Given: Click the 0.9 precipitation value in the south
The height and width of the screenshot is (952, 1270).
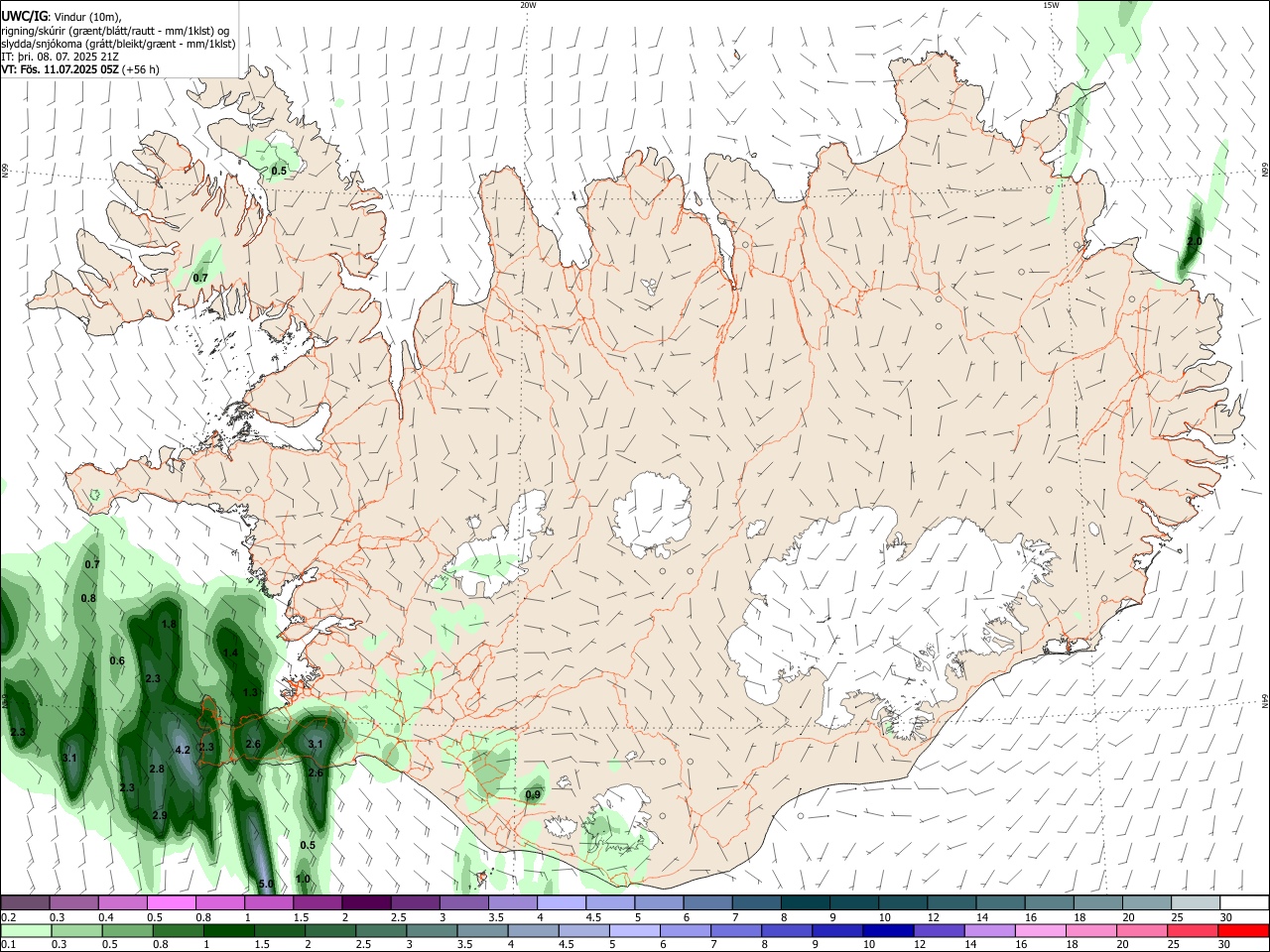Looking at the screenshot, I should click(533, 794).
